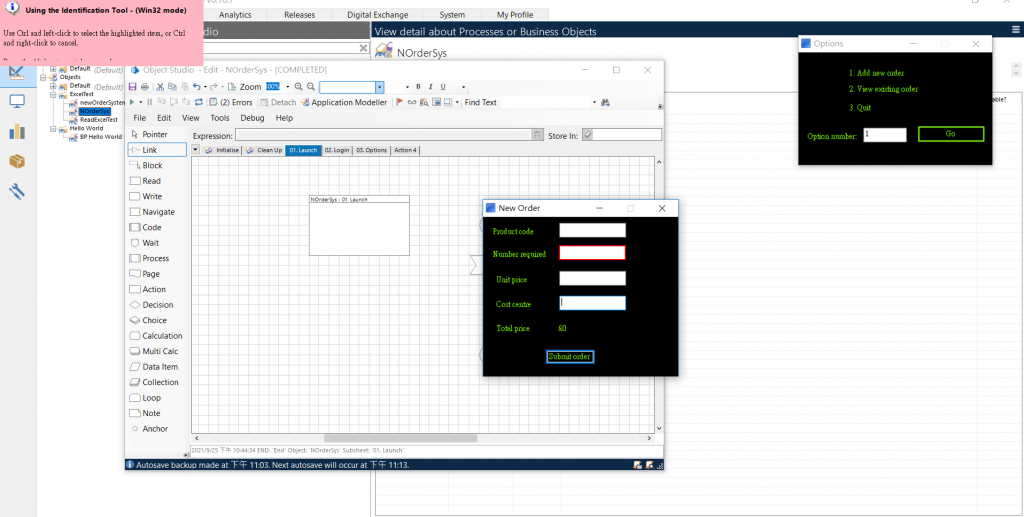Click the Cut scissors icon

(160, 87)
